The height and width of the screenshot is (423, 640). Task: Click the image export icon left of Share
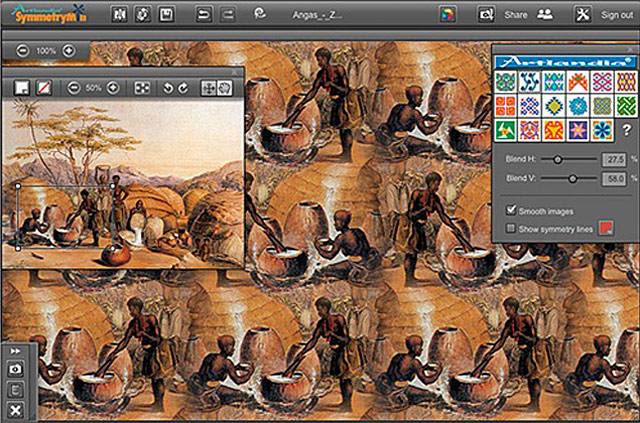(486, 15)
